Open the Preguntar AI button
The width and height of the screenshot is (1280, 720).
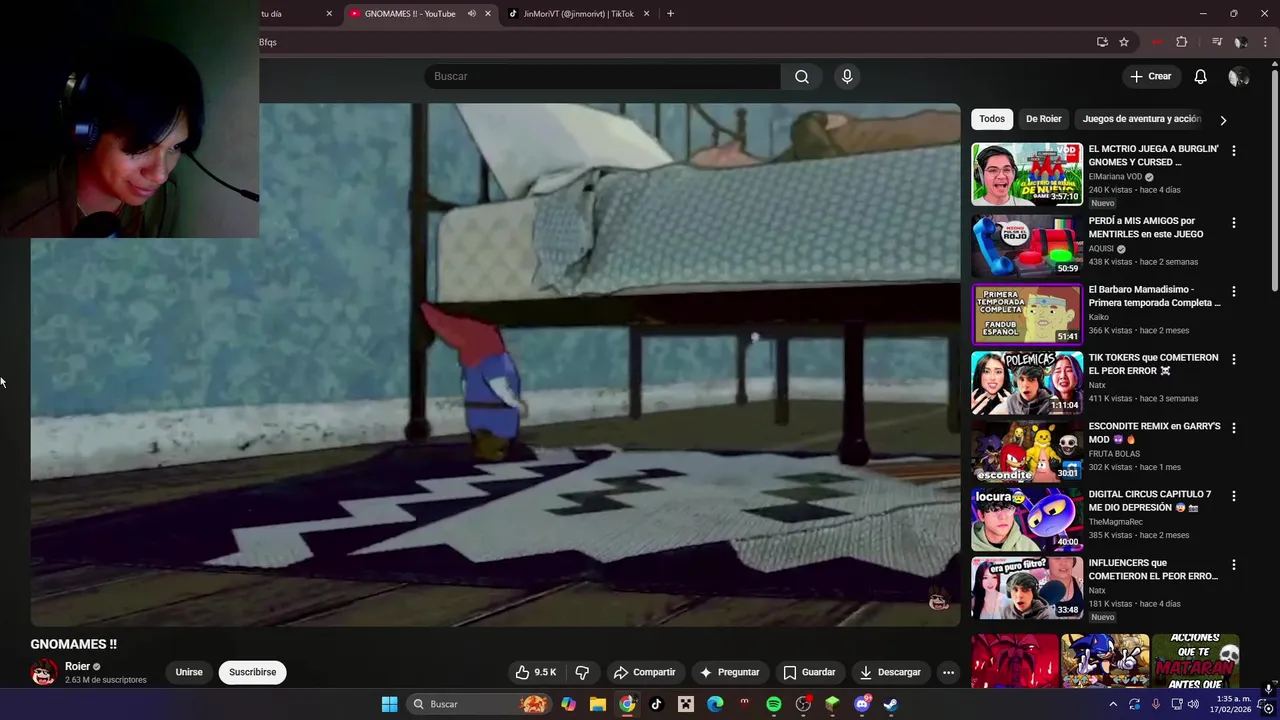pos(730,672)
